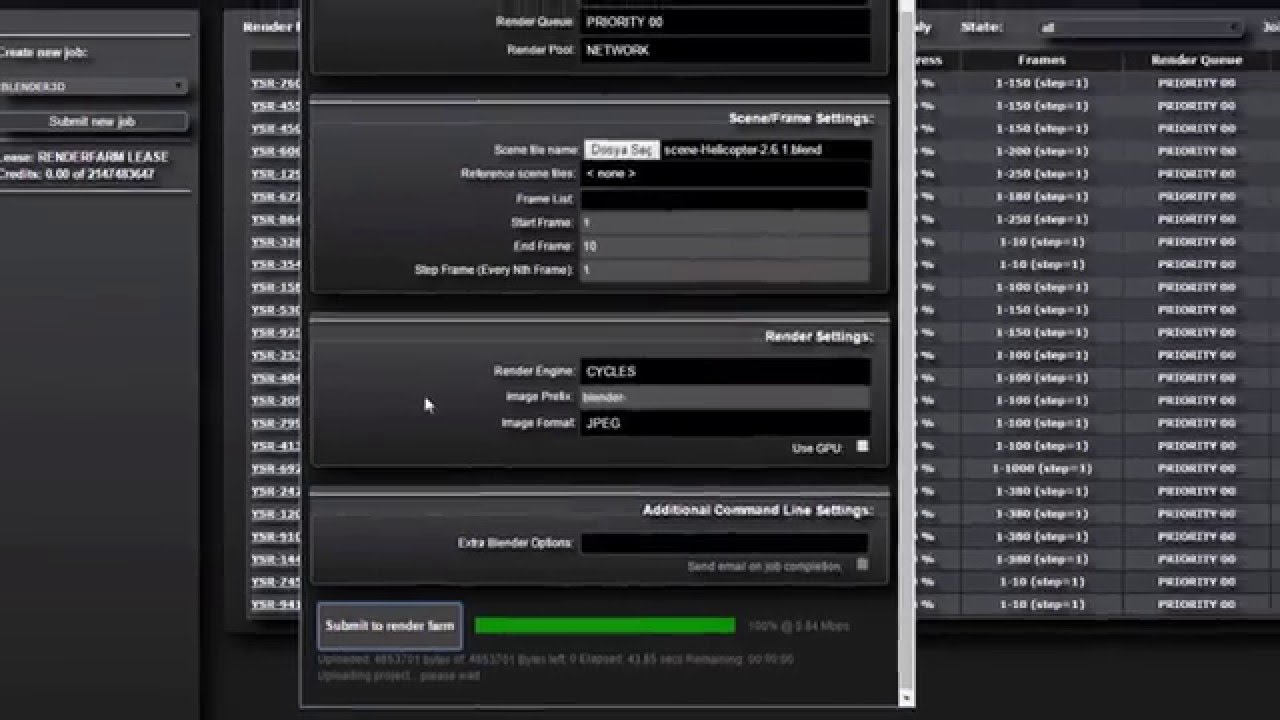
Task: Enable the Use GPU checkbox
Action: pos(862,447)
